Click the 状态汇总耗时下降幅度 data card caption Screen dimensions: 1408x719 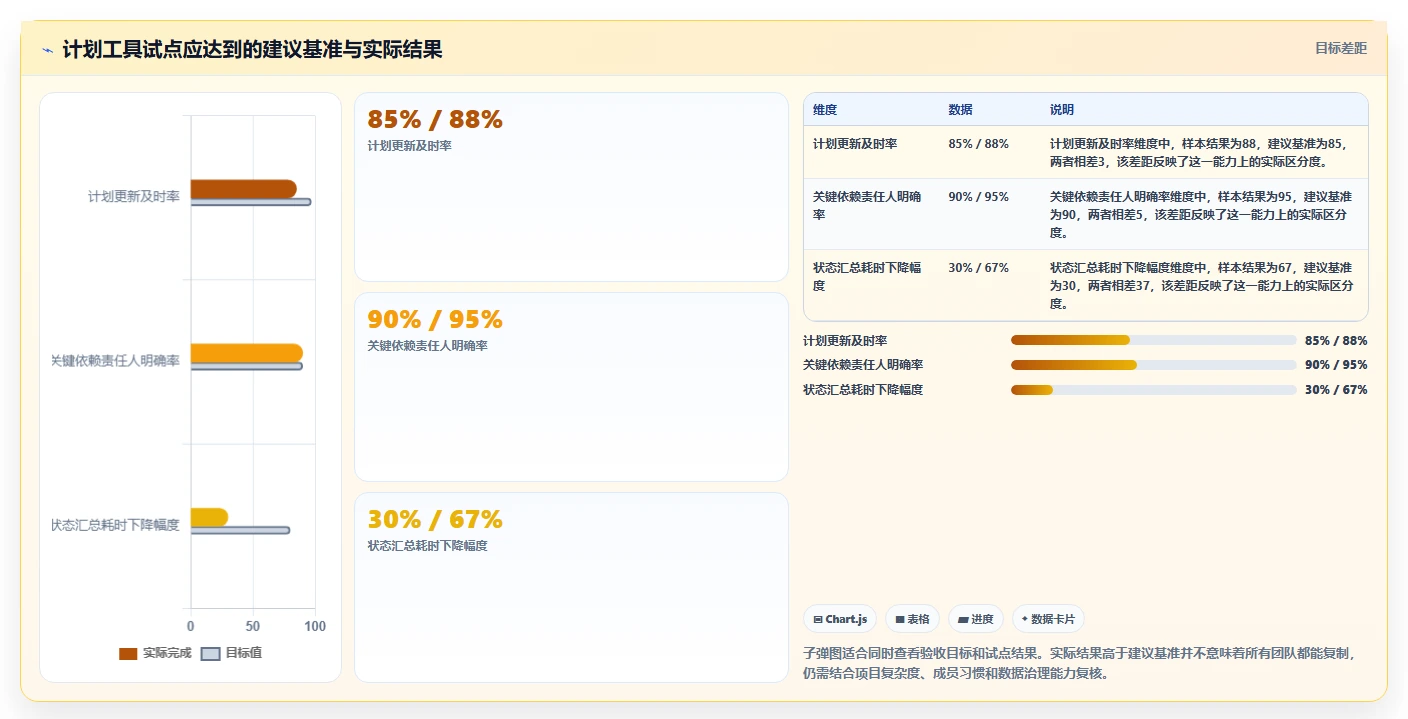[x=427, y=546]
